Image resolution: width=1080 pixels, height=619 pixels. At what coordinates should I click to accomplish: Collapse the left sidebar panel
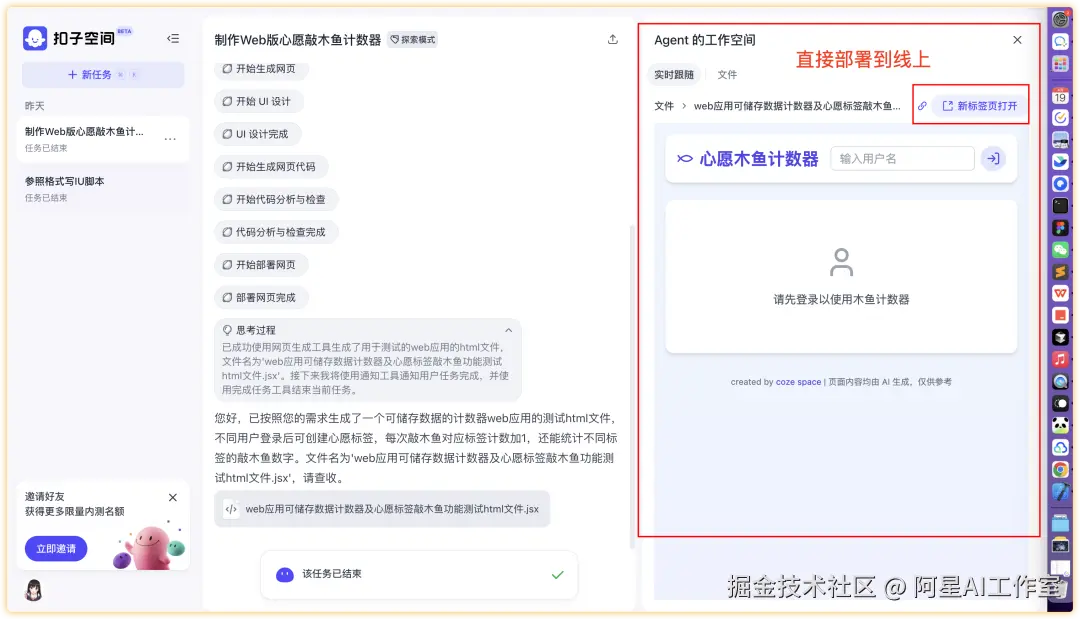click(173, 38)
